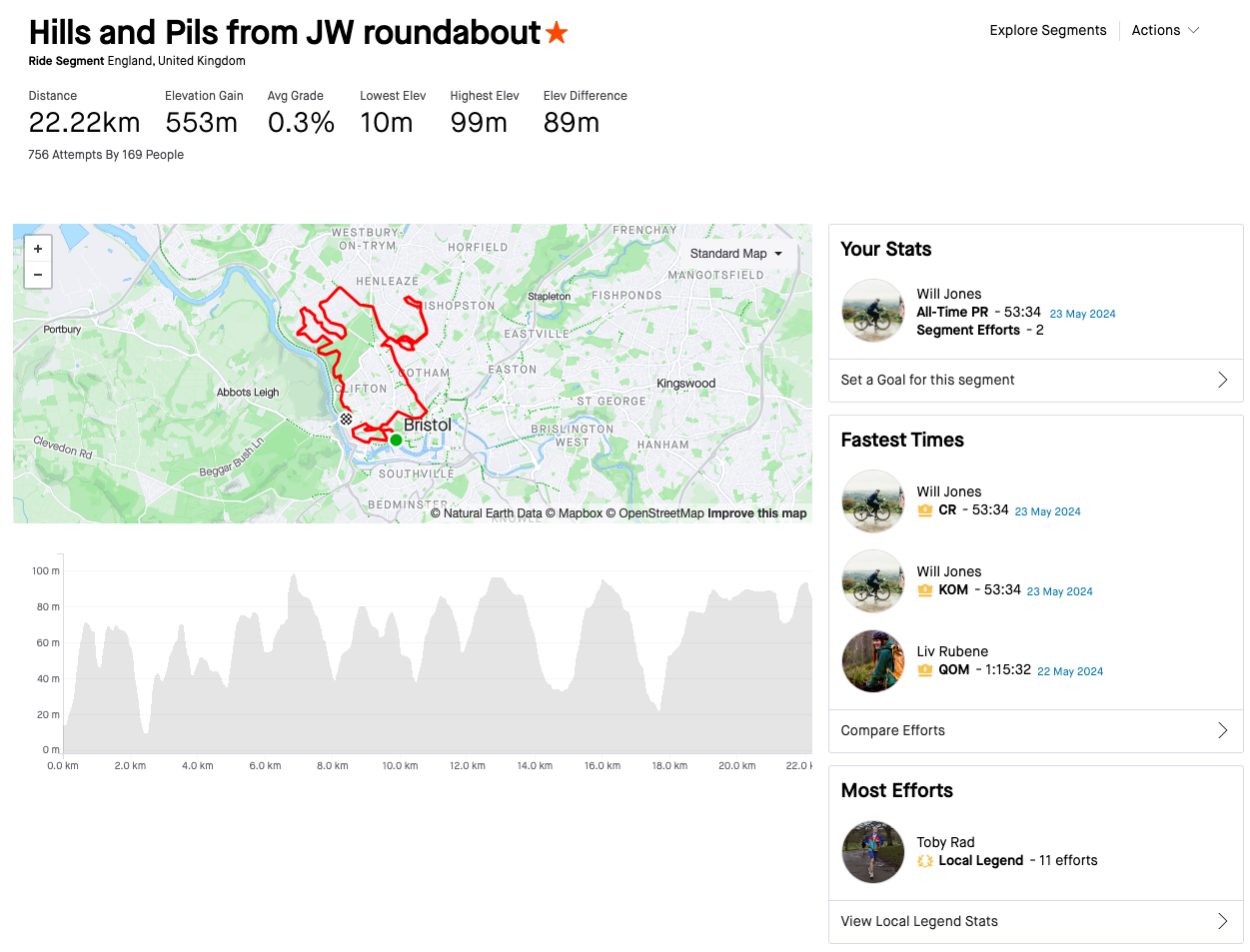1250x952 pixels.
Task: Open the 22 May 2024 QOM effort link
Action: pyautogui.click(x=1070, y=671)
